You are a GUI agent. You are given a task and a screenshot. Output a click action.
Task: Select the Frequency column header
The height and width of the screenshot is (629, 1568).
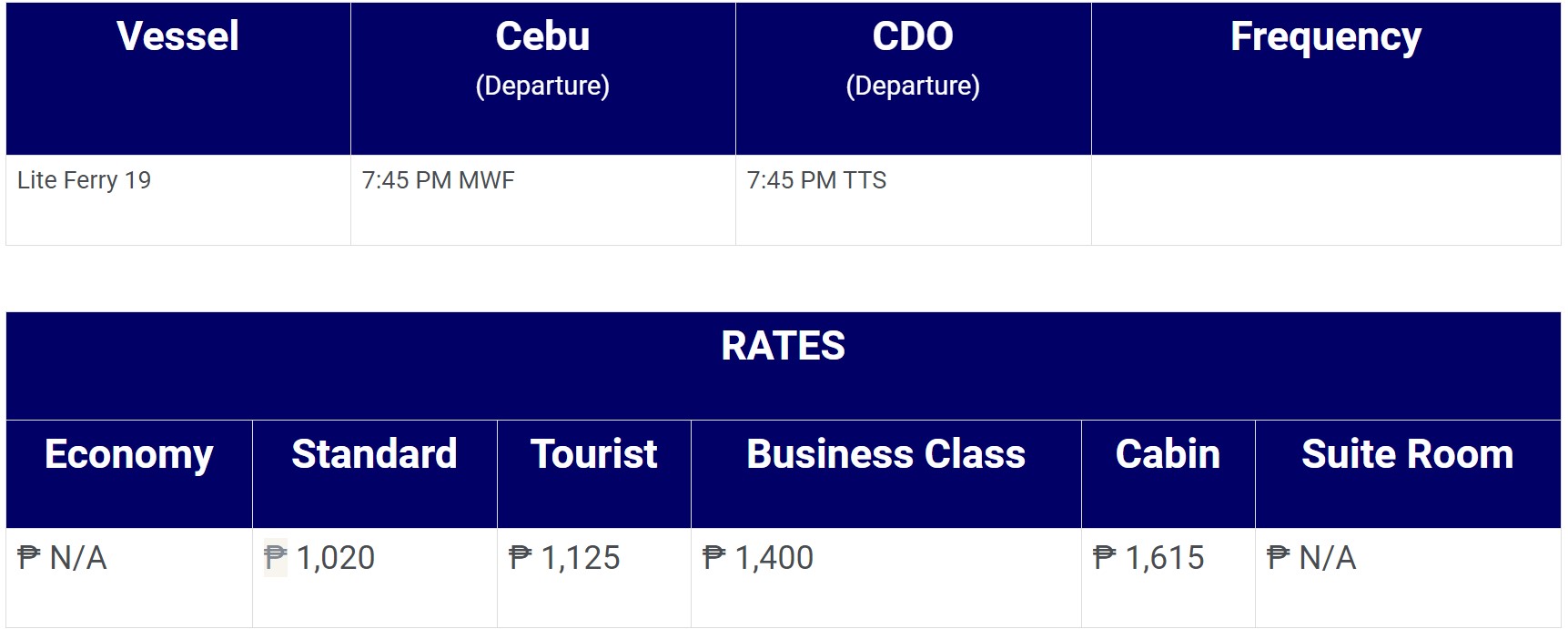1326,78
